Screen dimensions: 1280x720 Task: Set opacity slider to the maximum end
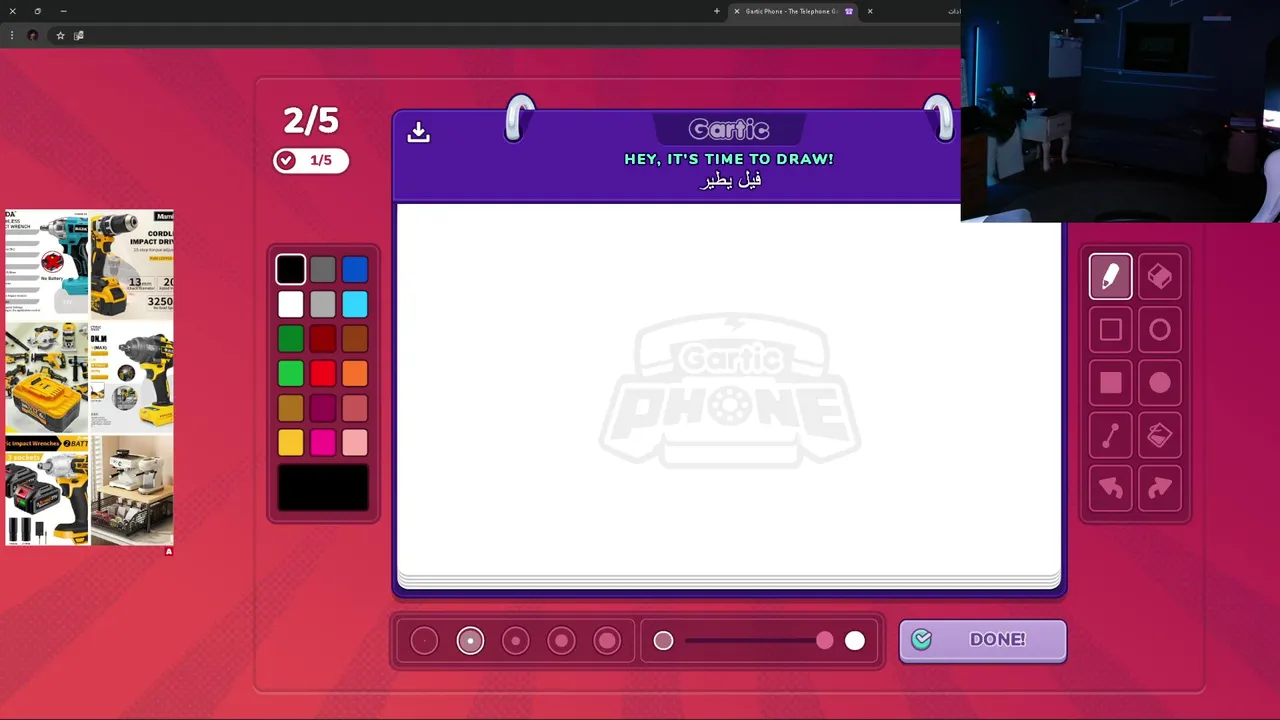coord(855,641)
